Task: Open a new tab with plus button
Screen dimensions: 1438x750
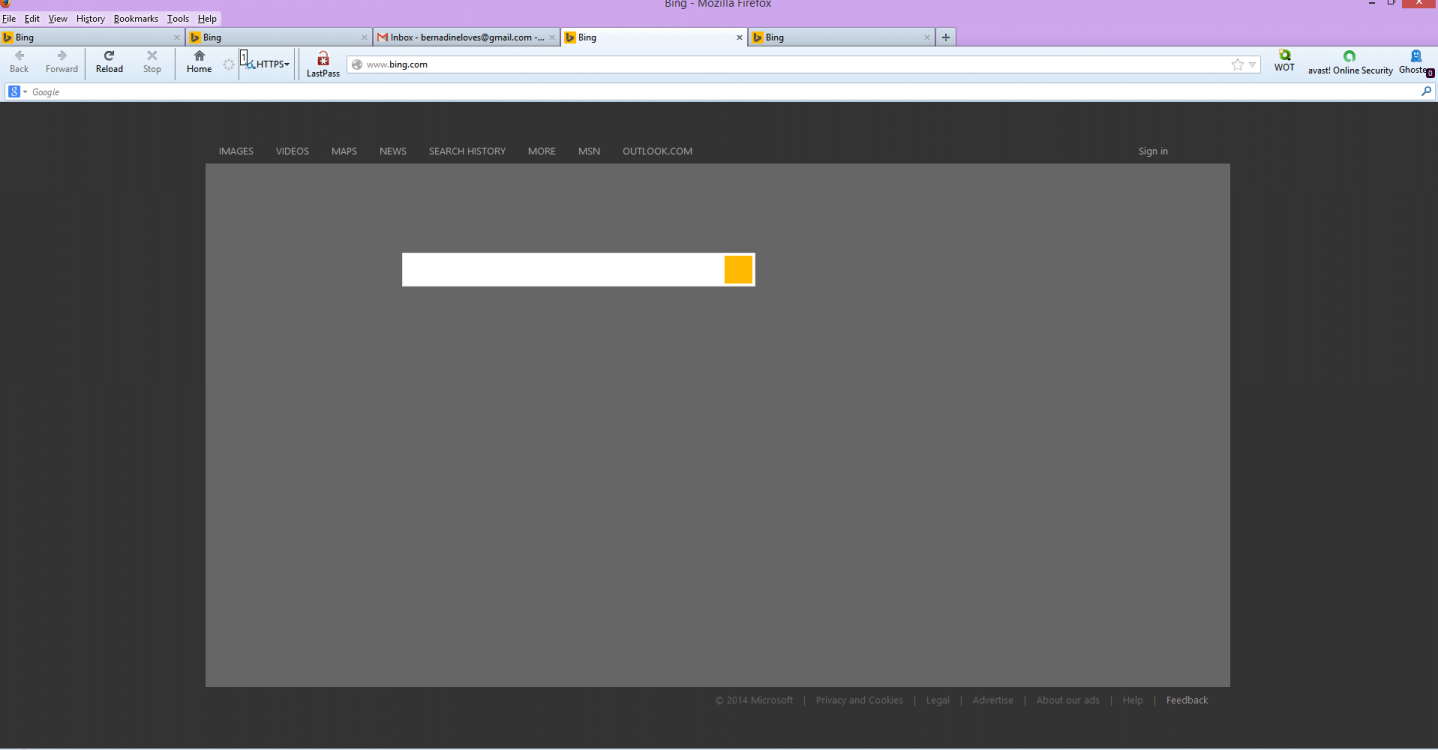Action: [x=946, y=38]
